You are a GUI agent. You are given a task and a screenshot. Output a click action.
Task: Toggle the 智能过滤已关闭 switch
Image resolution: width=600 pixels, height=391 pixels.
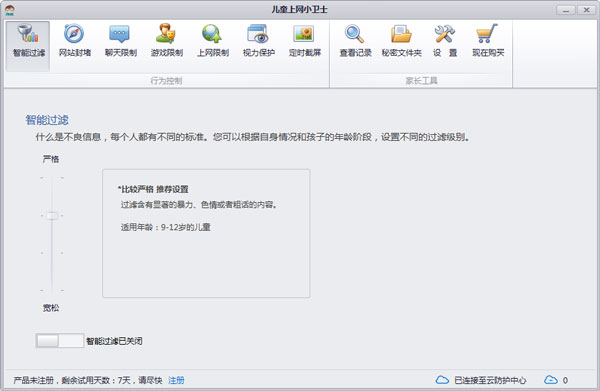[60, 340]
